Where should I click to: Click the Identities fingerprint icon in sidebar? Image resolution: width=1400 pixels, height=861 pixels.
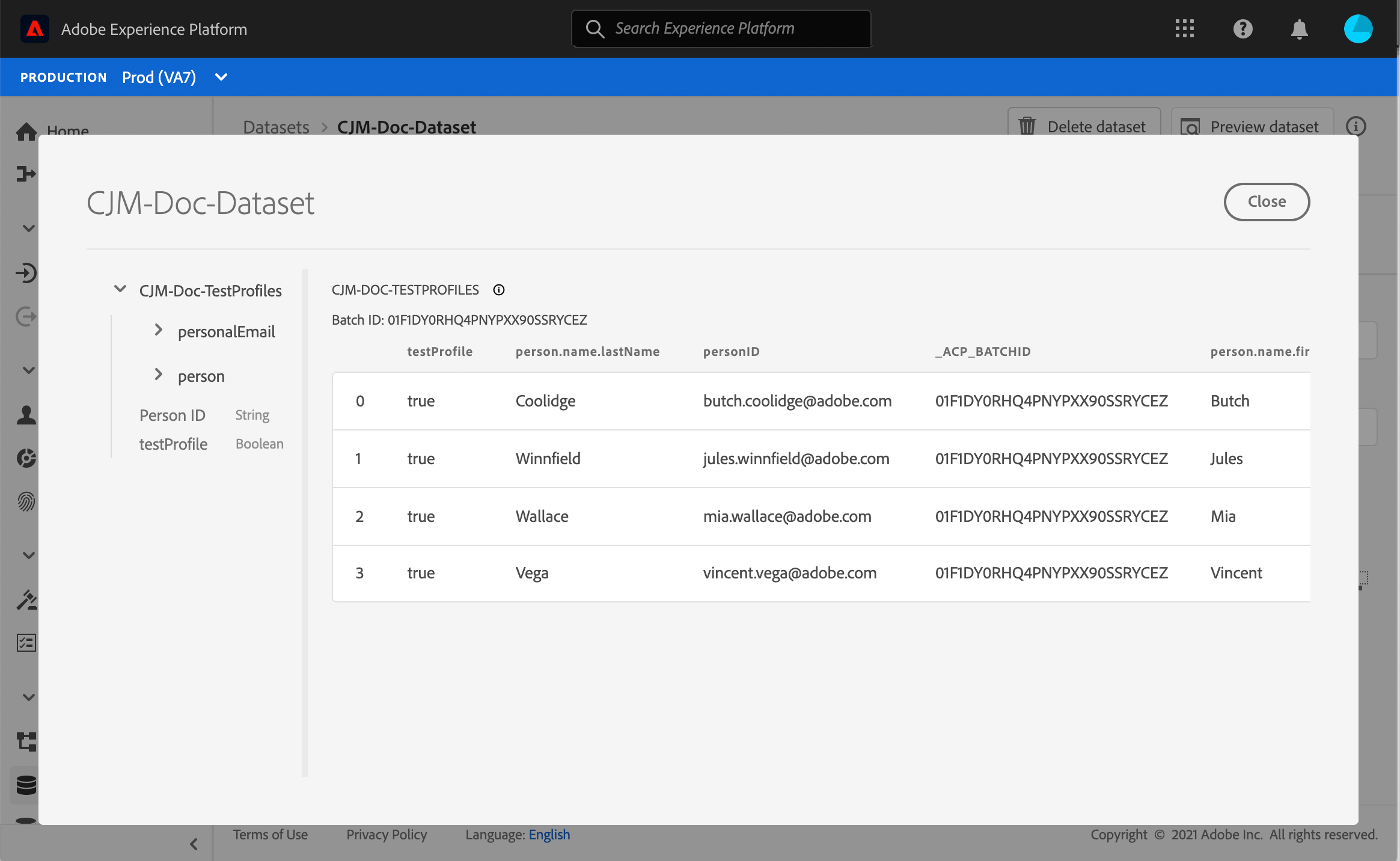click(x=26, y=501)
